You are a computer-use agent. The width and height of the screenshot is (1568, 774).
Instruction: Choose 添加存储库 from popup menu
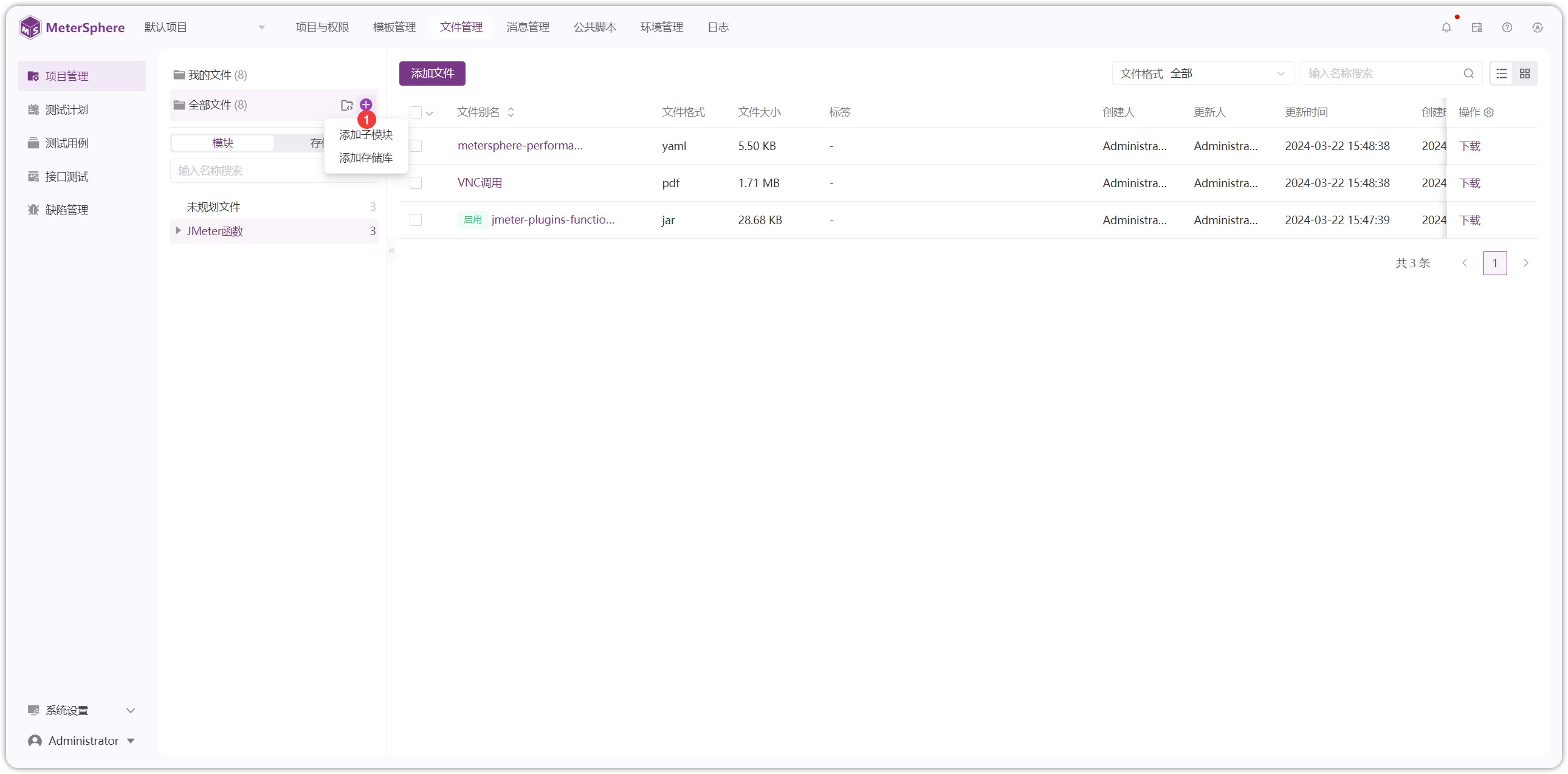pyautogui.click(x=366, y=158)
